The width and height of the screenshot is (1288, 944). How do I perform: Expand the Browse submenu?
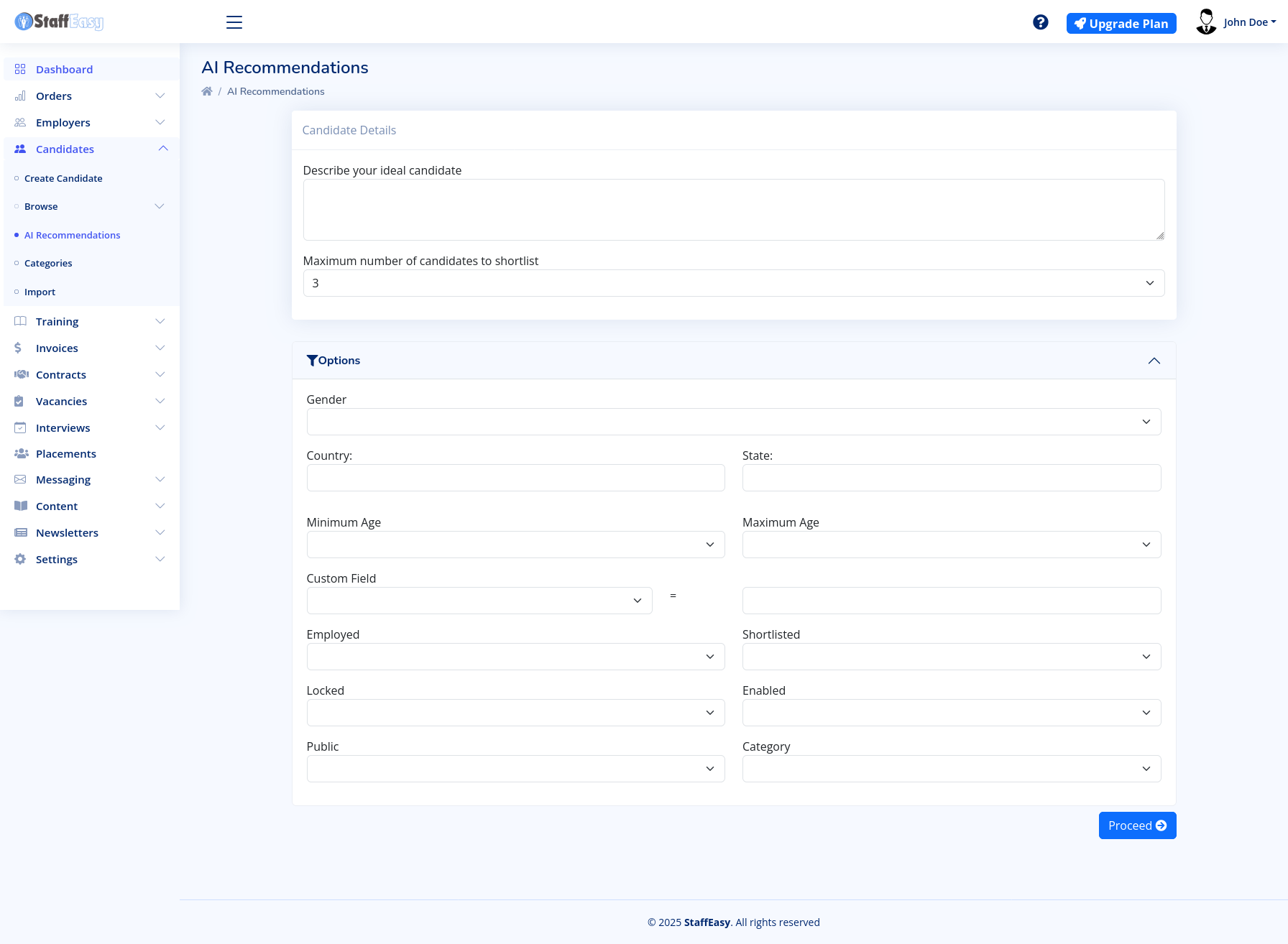(160, 207)
